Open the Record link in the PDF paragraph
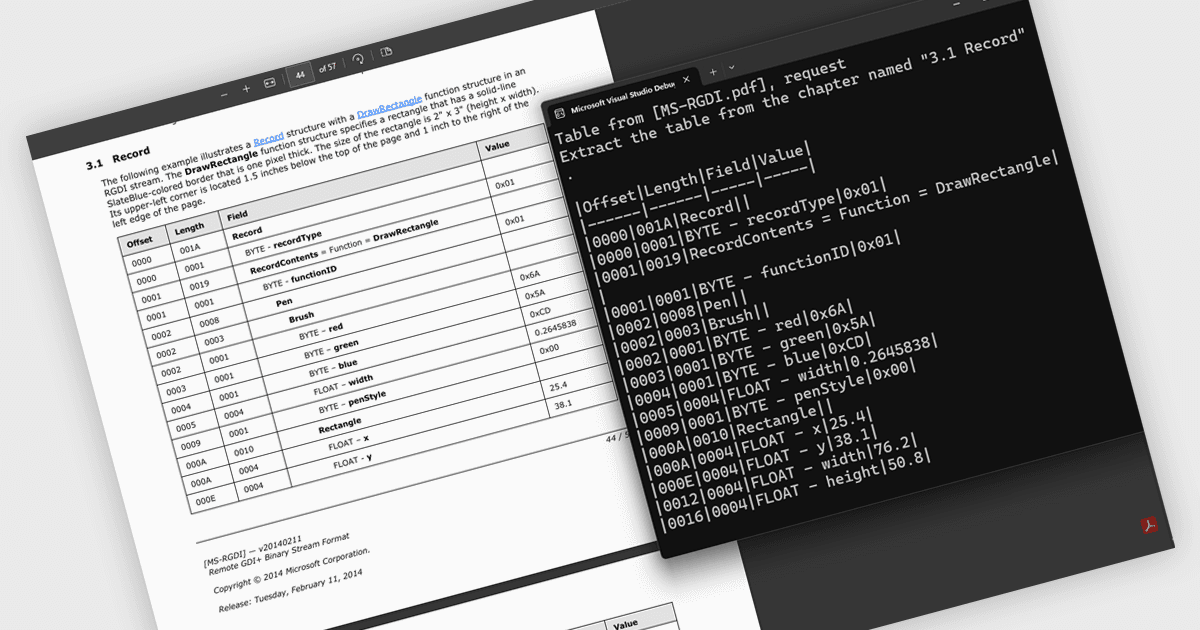The height and width of the screenshot is (630, 1200). 268,140
